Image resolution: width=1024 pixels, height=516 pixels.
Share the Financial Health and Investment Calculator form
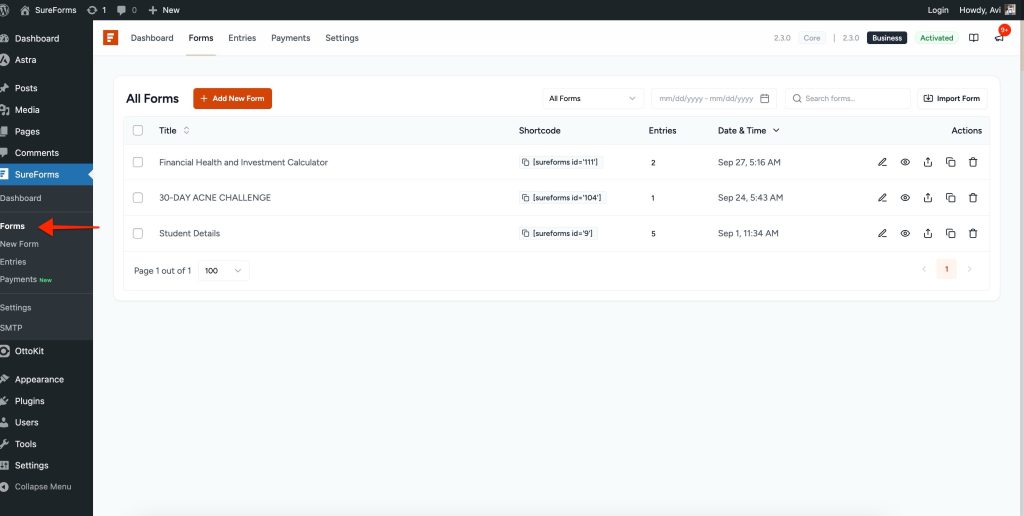(927, 162)
